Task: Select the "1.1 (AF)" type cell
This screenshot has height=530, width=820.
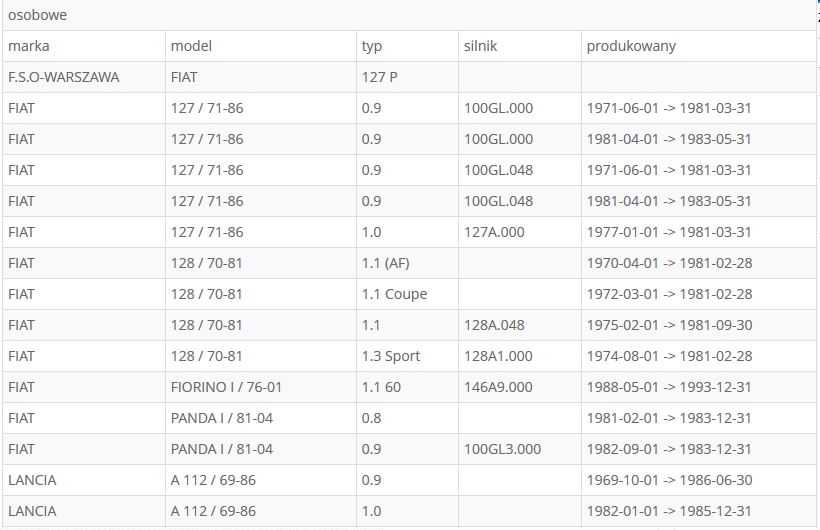Action: tap(385, 263)
